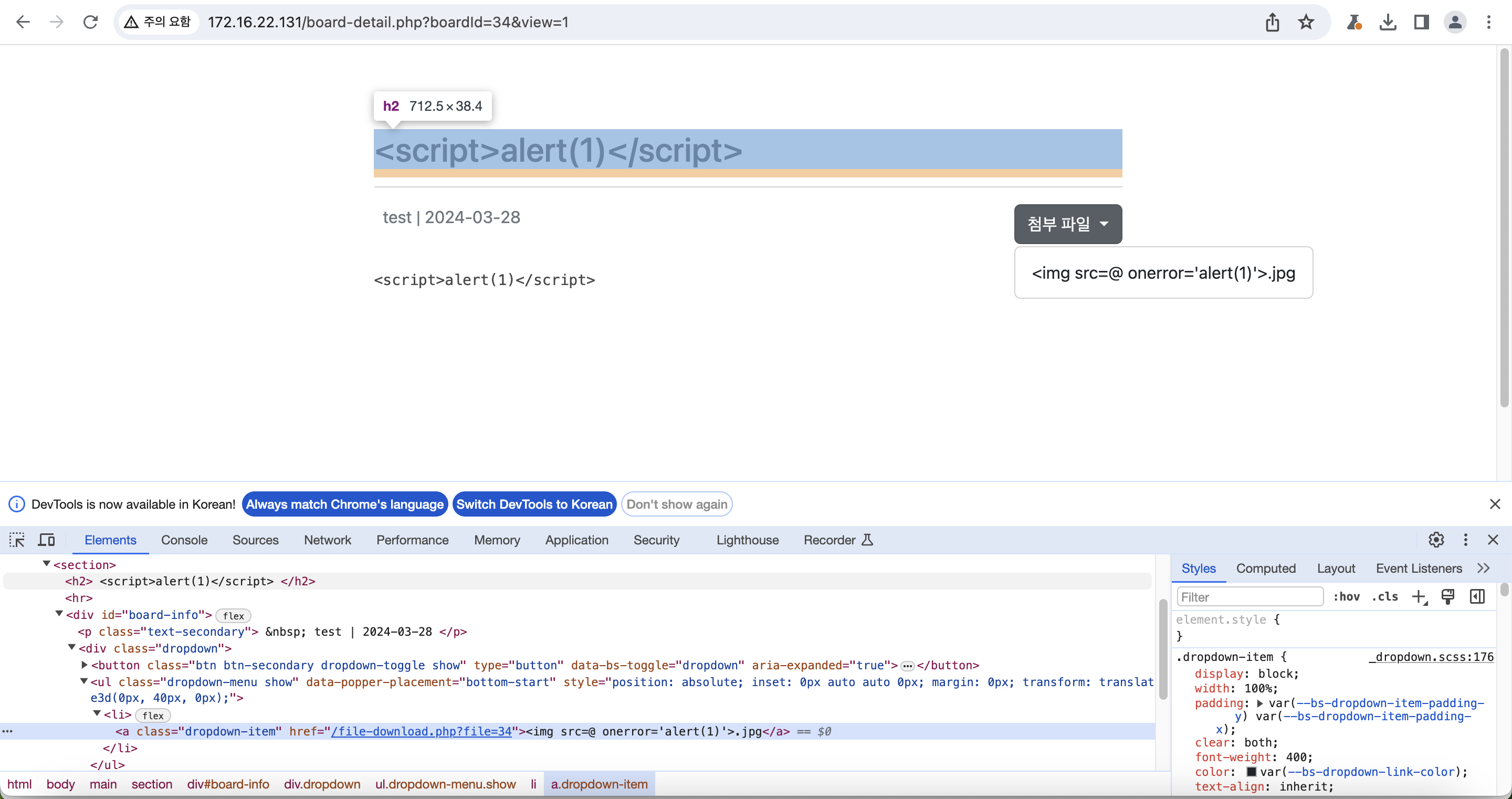Image resolution: width=1512 pixels, height=799 pixels.
Task: Click the address bar URL
Action: click(x=388, y=22)
